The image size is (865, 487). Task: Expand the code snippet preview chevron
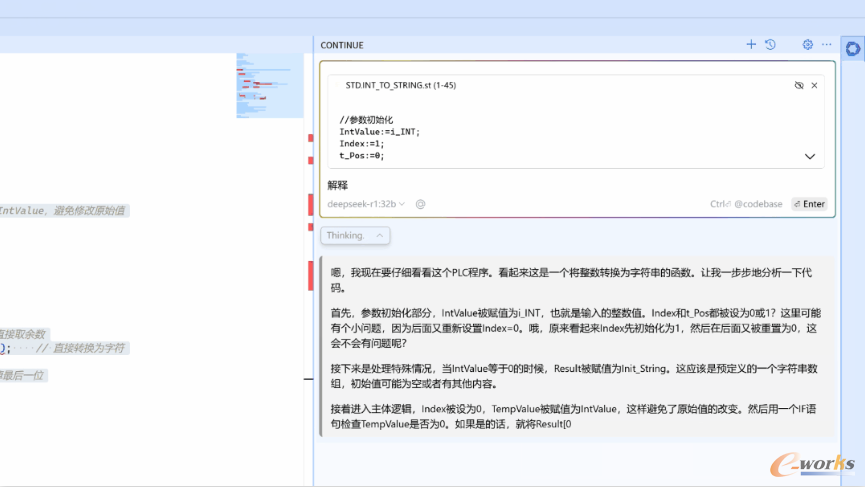(809, 157)
